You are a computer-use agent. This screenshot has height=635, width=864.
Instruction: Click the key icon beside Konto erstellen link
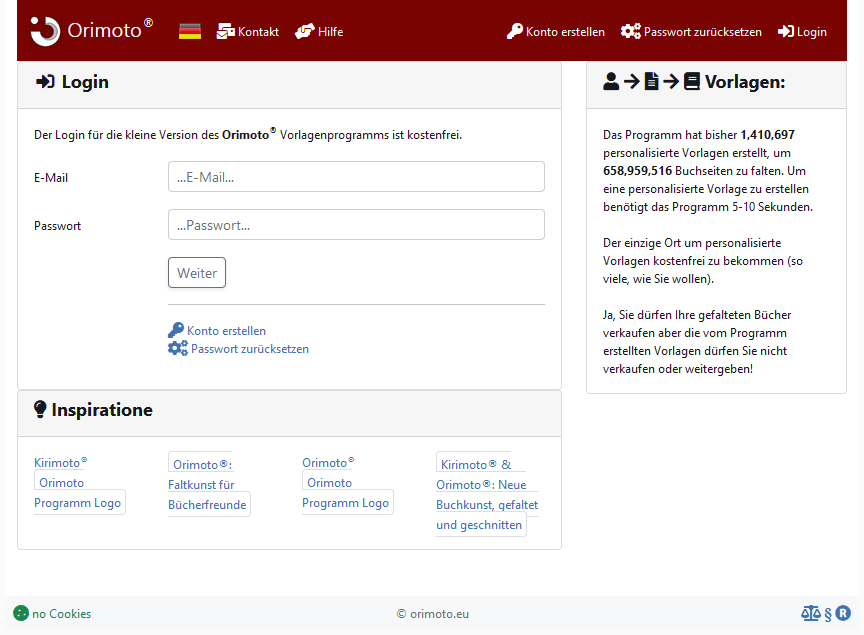point(176,330)
